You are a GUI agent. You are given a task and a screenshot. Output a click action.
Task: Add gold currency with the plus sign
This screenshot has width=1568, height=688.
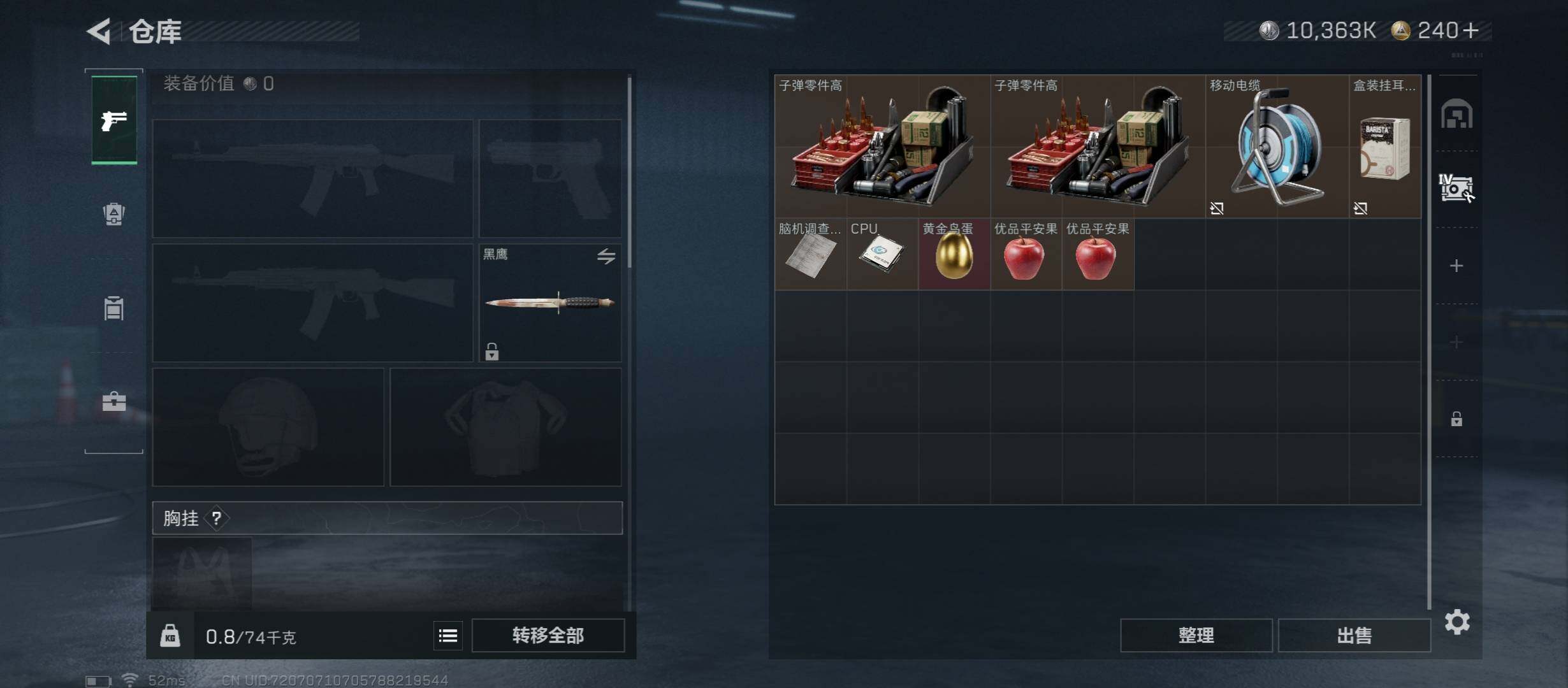click(1472, 30)
